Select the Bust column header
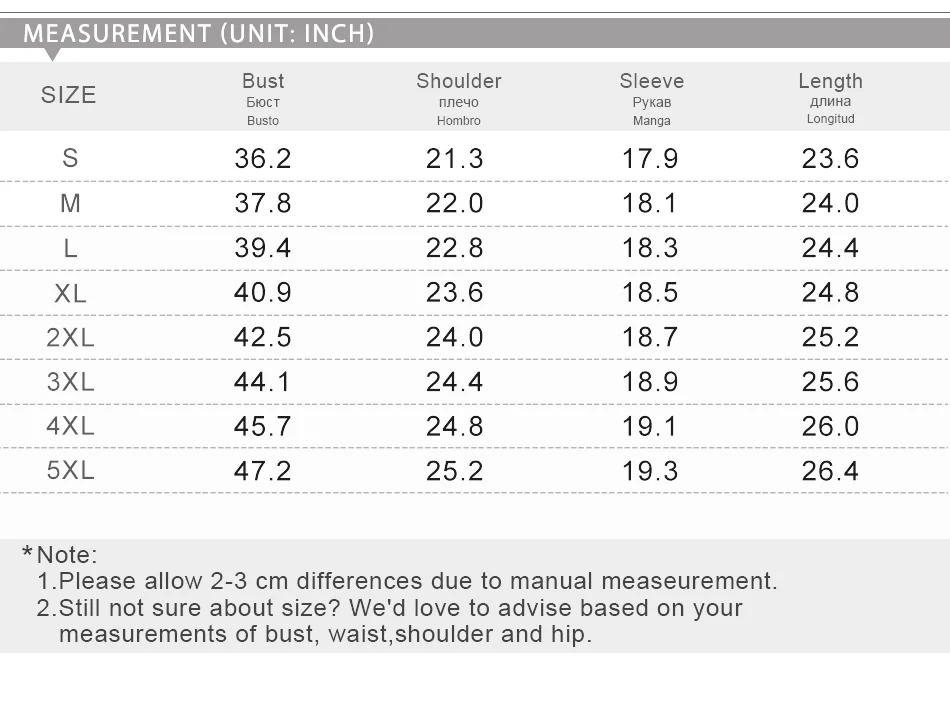 [263, 99]
